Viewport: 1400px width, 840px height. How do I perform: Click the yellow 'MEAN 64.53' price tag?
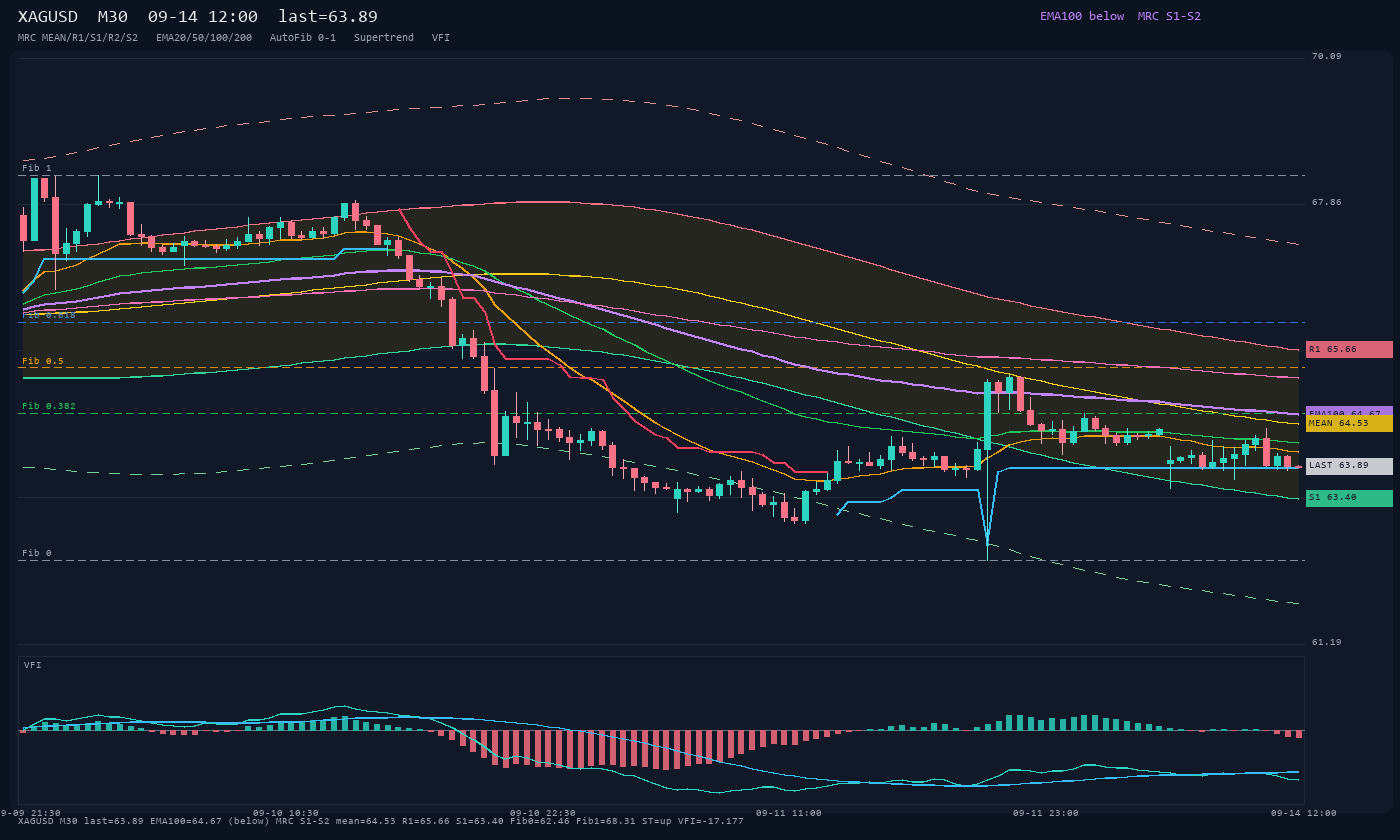click(x=1349, y=423)
